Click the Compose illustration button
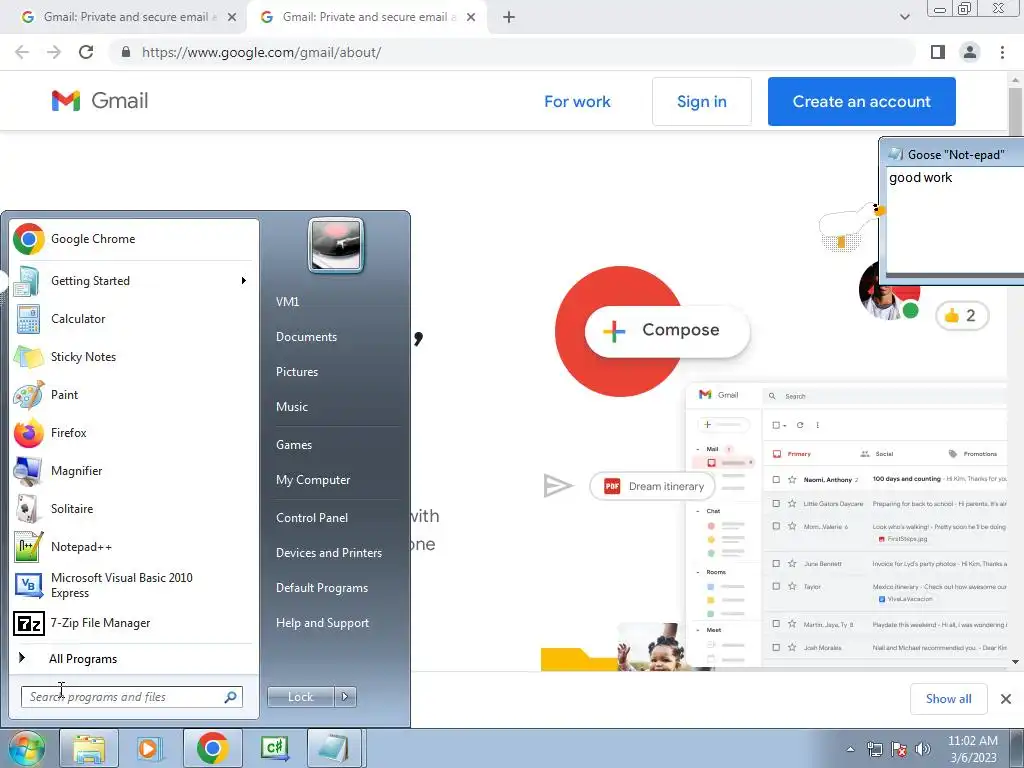Viewport: 1024px width, 768px height. (667, 330)
